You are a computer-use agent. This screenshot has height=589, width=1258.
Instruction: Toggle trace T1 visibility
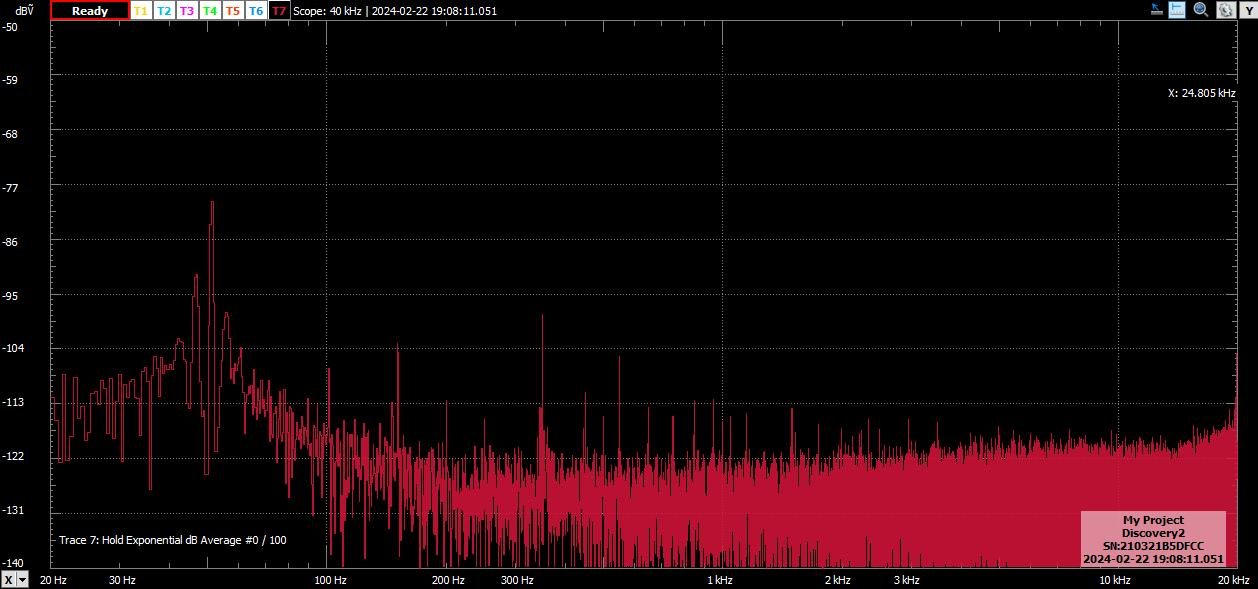pos(141,11)
